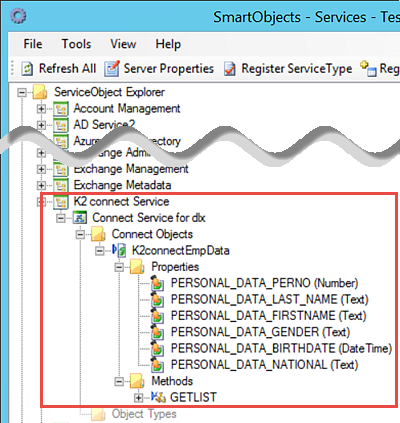Click the K2connectEmpData object icon

pos(119,250)
